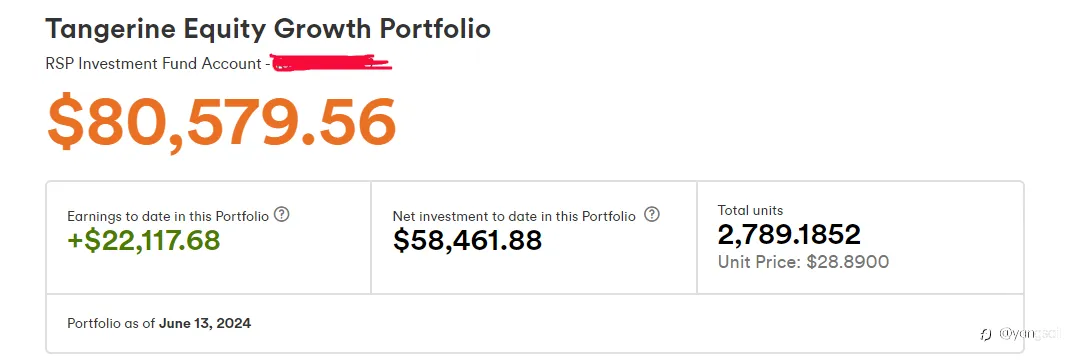Select the $58,461.88 net investment amount

click(467, 240)
